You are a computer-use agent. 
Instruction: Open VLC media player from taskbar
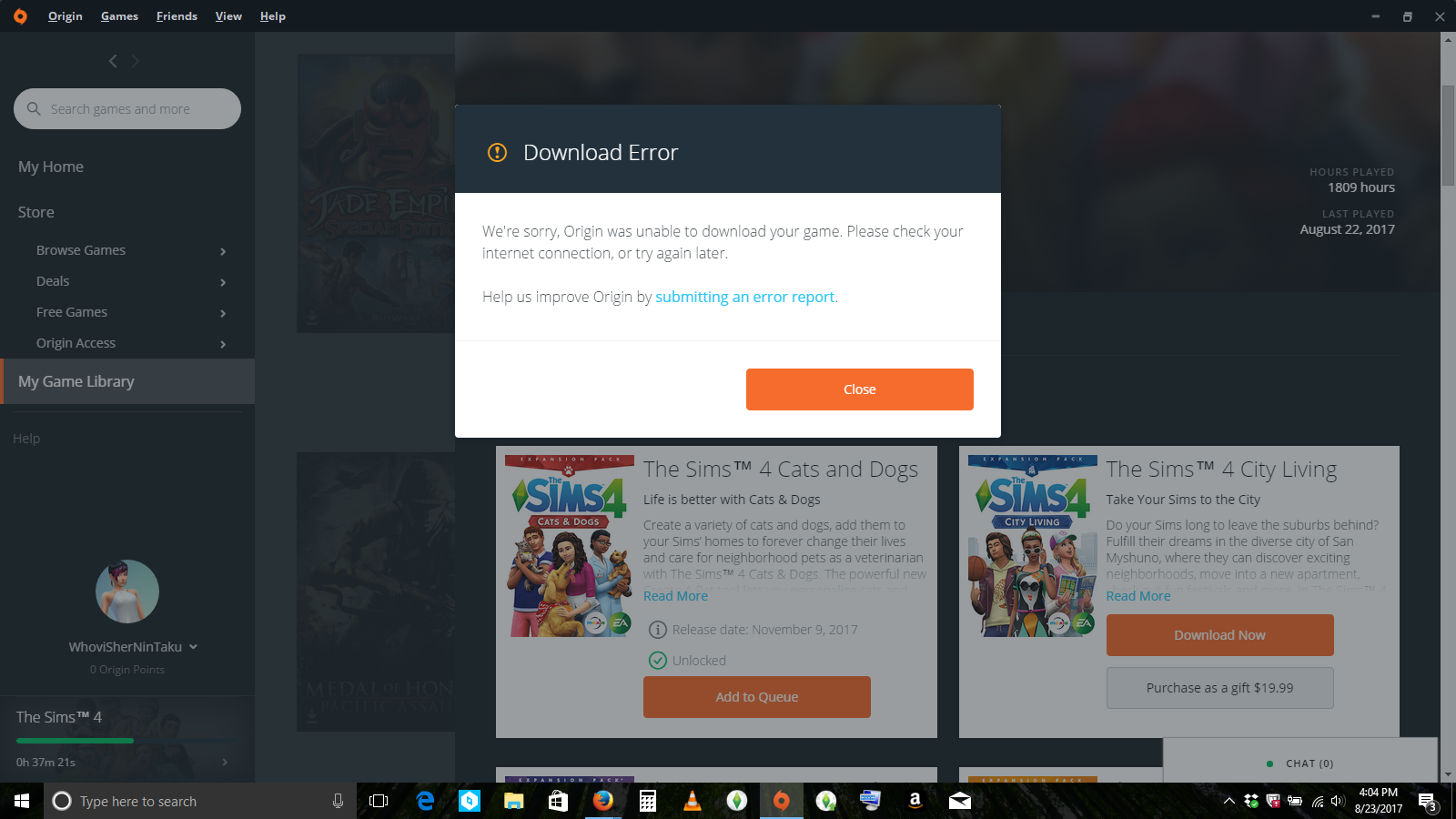(692, 801)
